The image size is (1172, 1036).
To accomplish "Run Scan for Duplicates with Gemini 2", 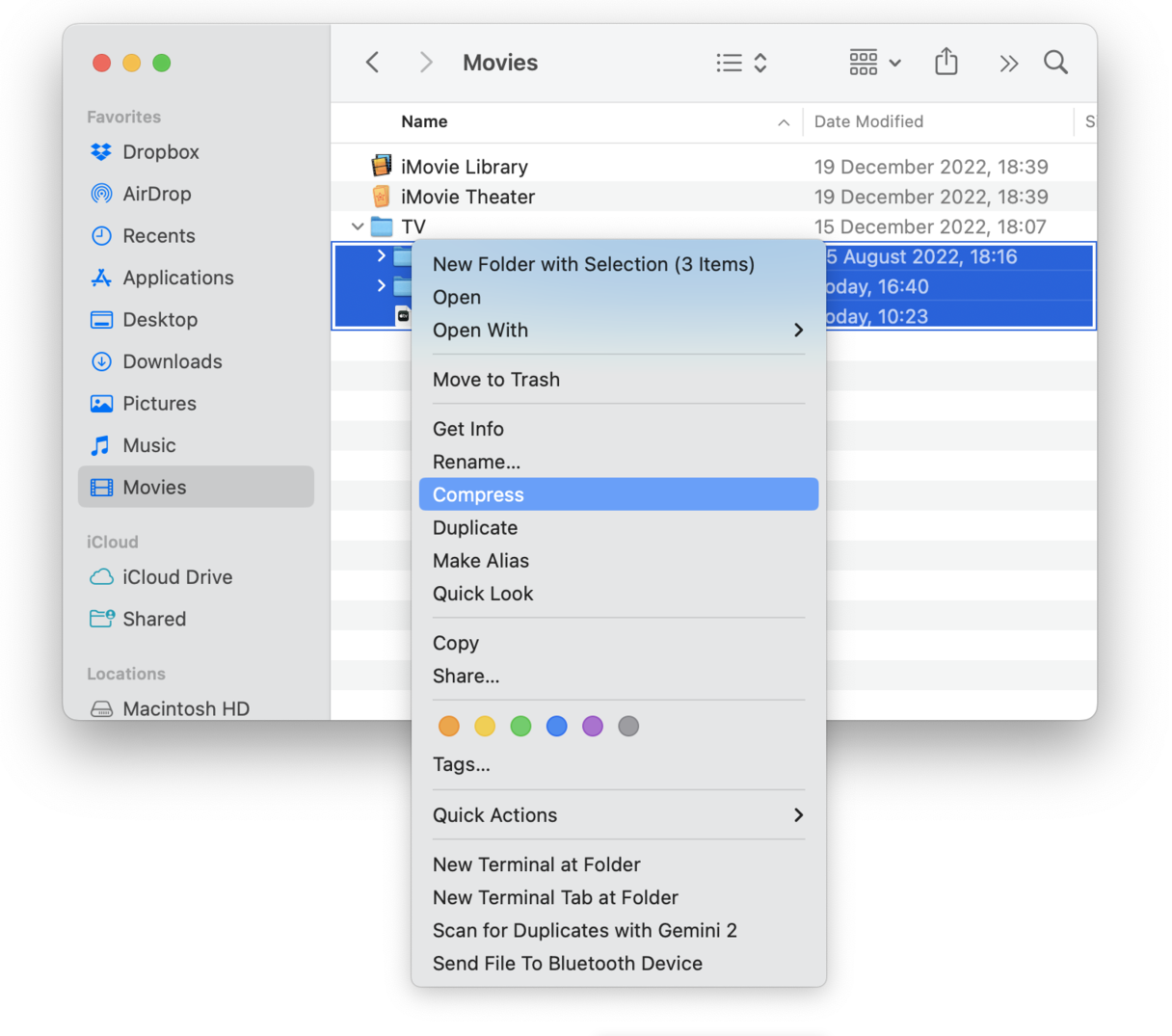I will [x=584, y=930].
